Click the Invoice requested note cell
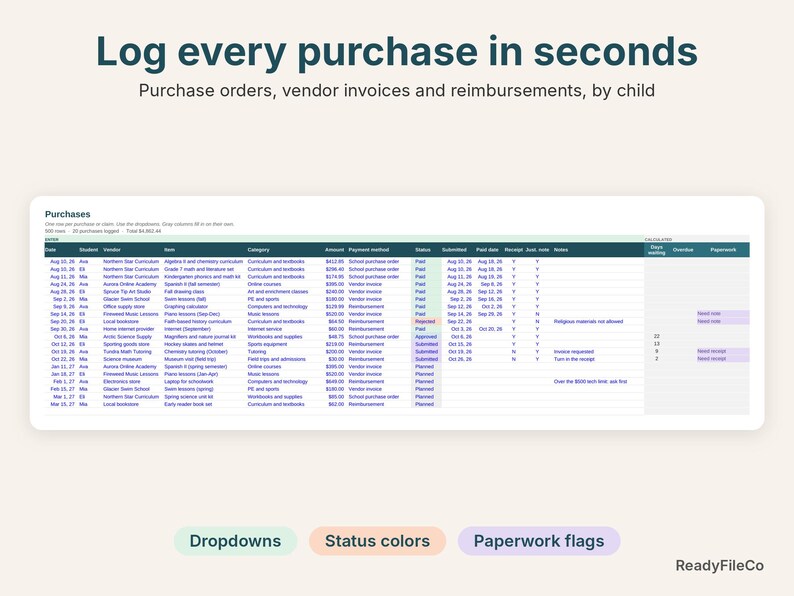This screenshot has width=794, height=596. point(574,351)
